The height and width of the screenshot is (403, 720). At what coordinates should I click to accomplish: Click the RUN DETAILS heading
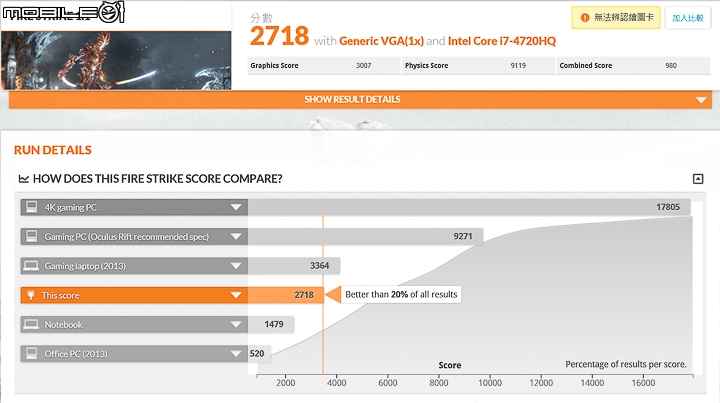(53, 150)
